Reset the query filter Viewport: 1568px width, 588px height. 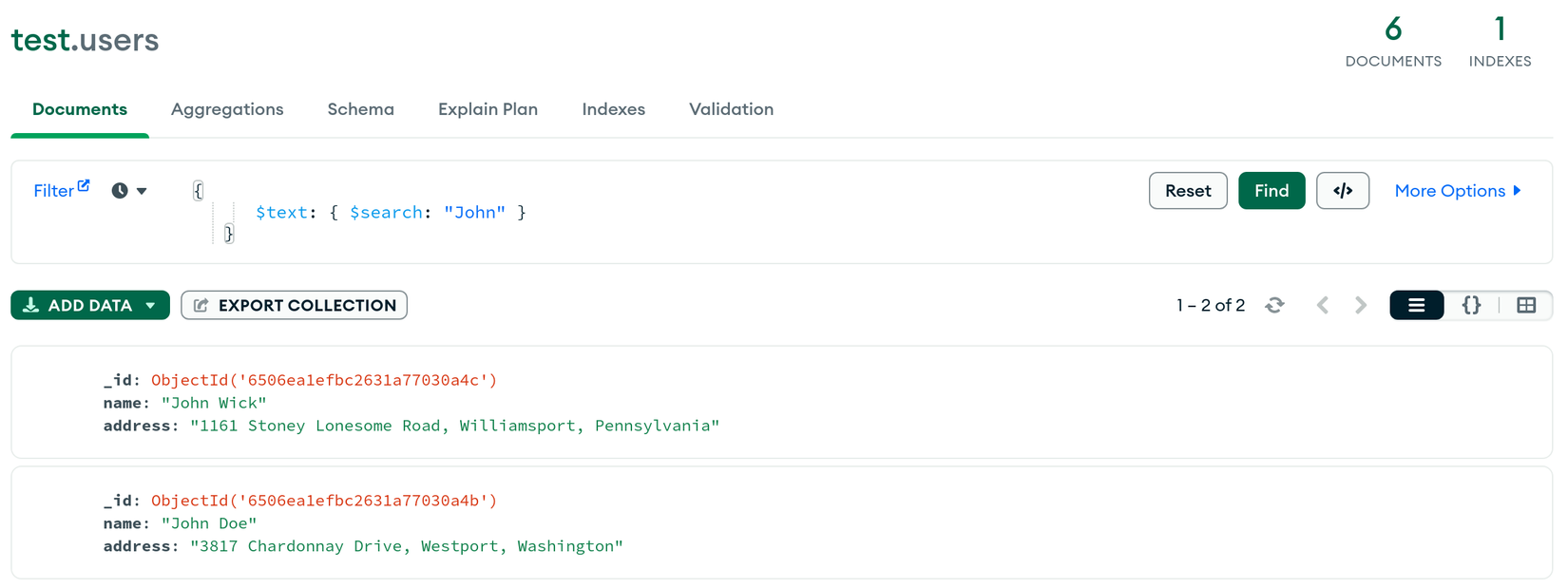[1188, 191]
